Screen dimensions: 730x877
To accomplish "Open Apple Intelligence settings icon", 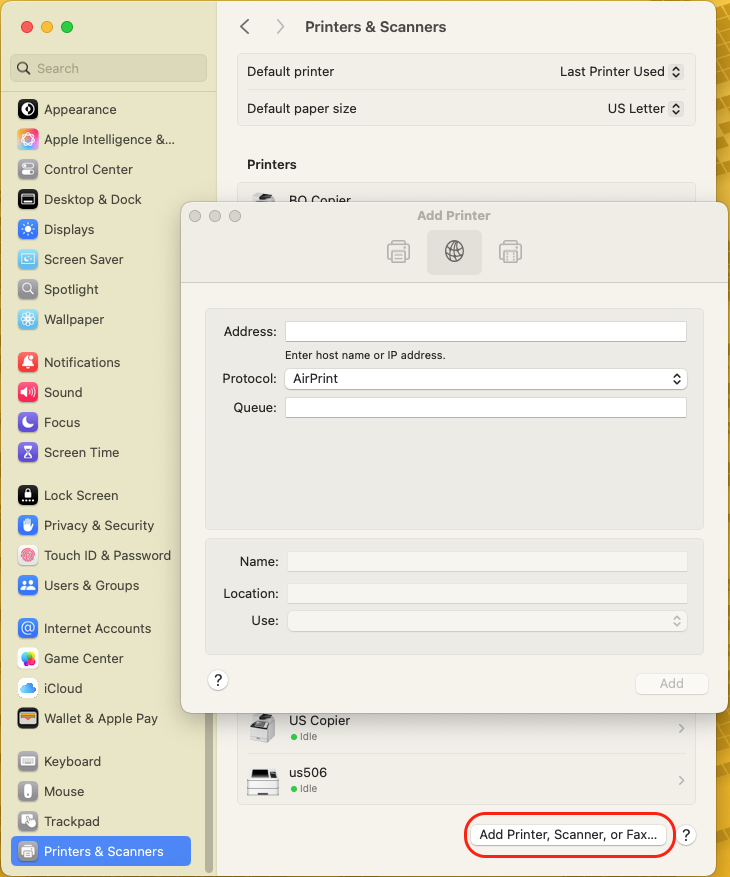I will point(27,139).
